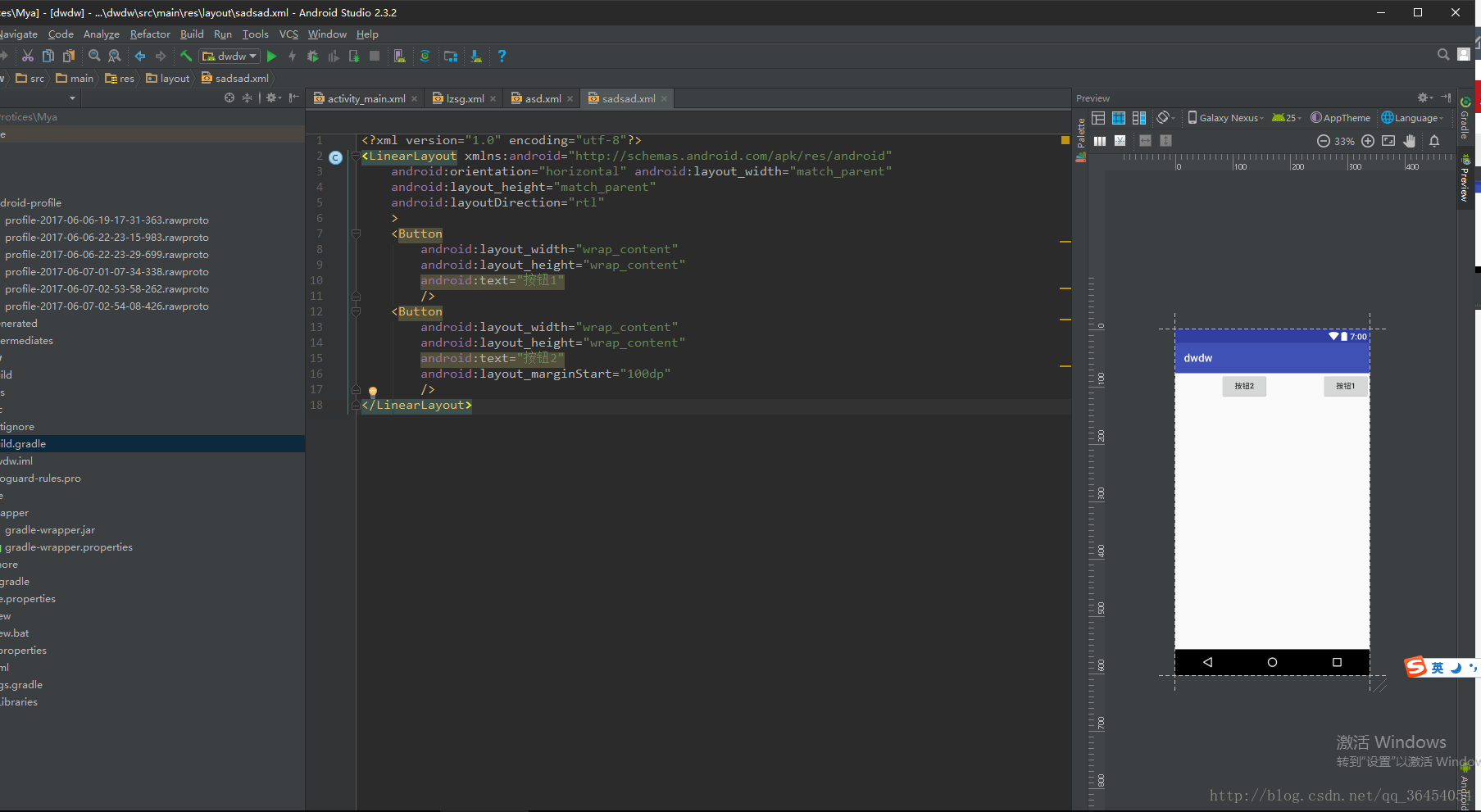Toggle Blueprint view in preview
The height and width of the screenshot is (812, 1481).
[x=1119, y=118]
